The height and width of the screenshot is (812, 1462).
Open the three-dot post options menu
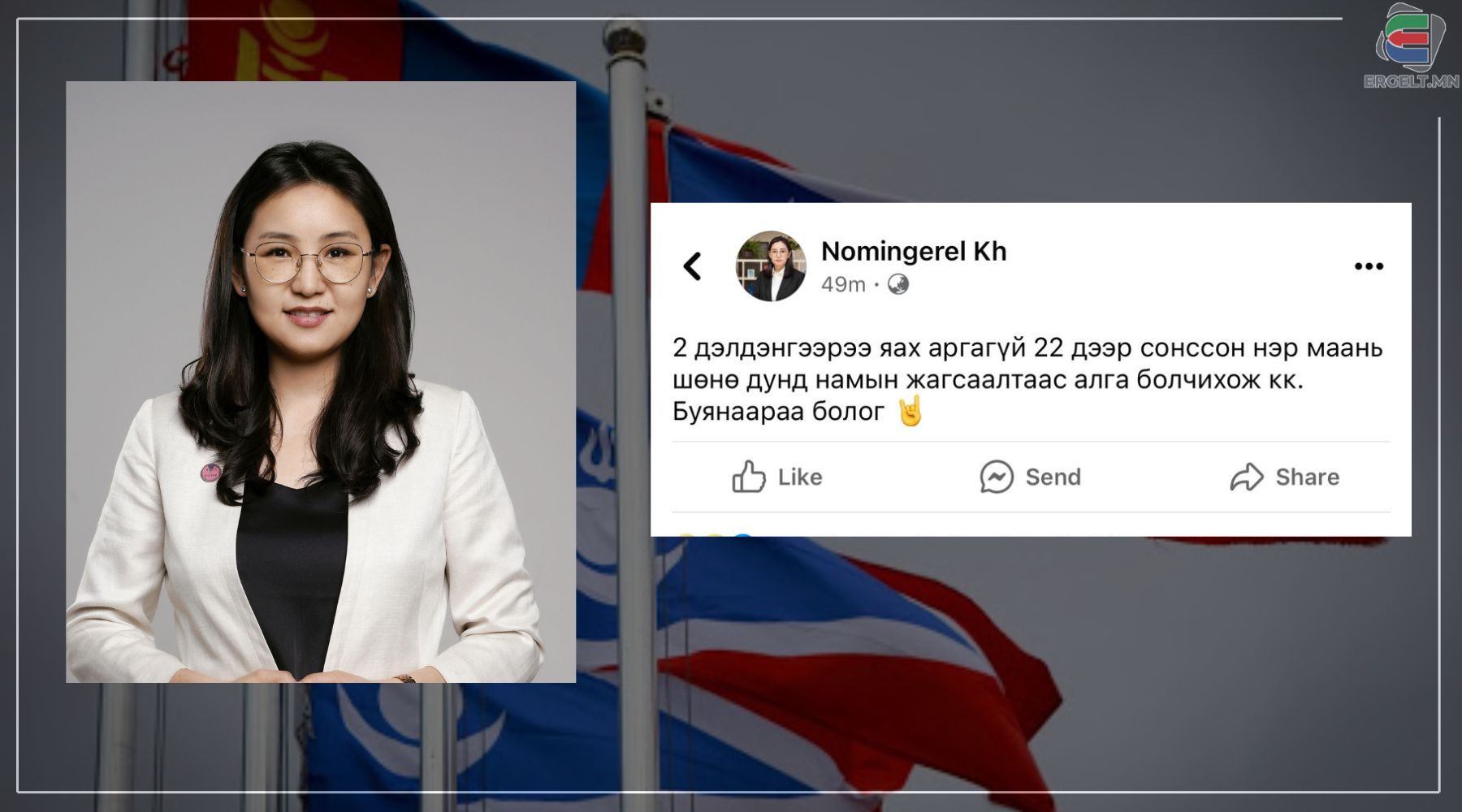tap(1369, 266)
